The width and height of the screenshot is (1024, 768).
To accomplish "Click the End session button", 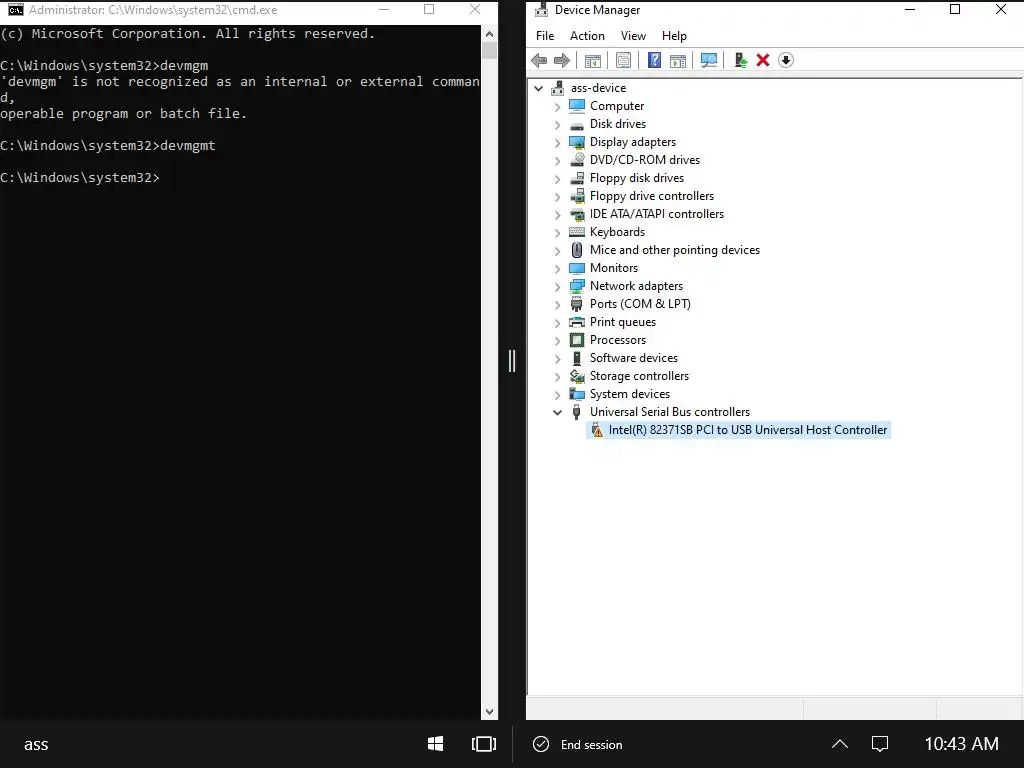I will pyautogui.click(x=578, y=744).
